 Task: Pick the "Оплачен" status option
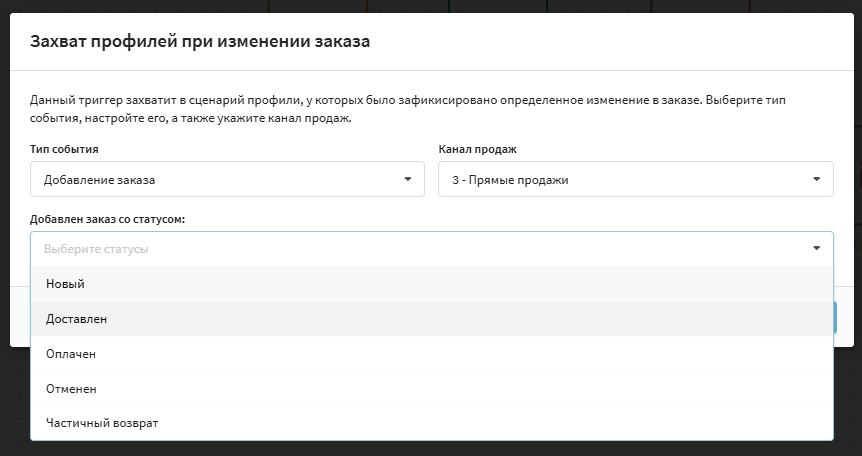tap(432, 354)
